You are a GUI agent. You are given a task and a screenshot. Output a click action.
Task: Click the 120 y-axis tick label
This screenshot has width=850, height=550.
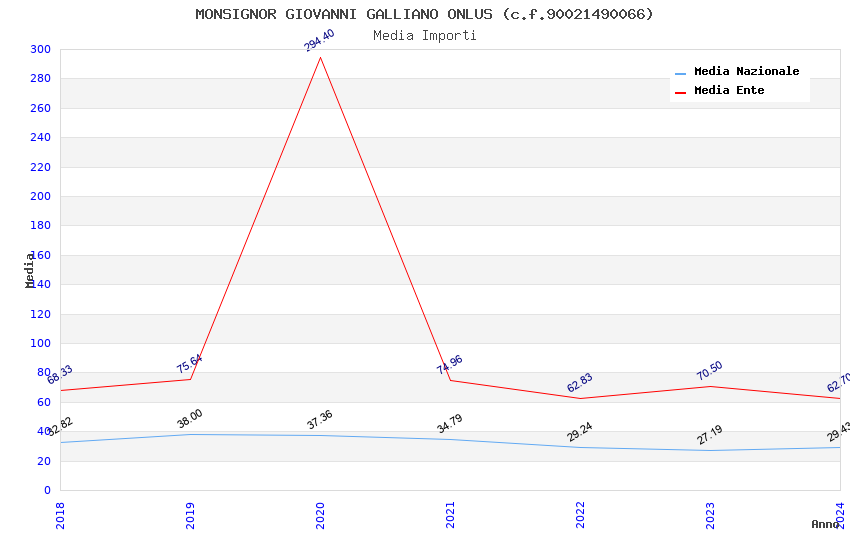point(40,314)
